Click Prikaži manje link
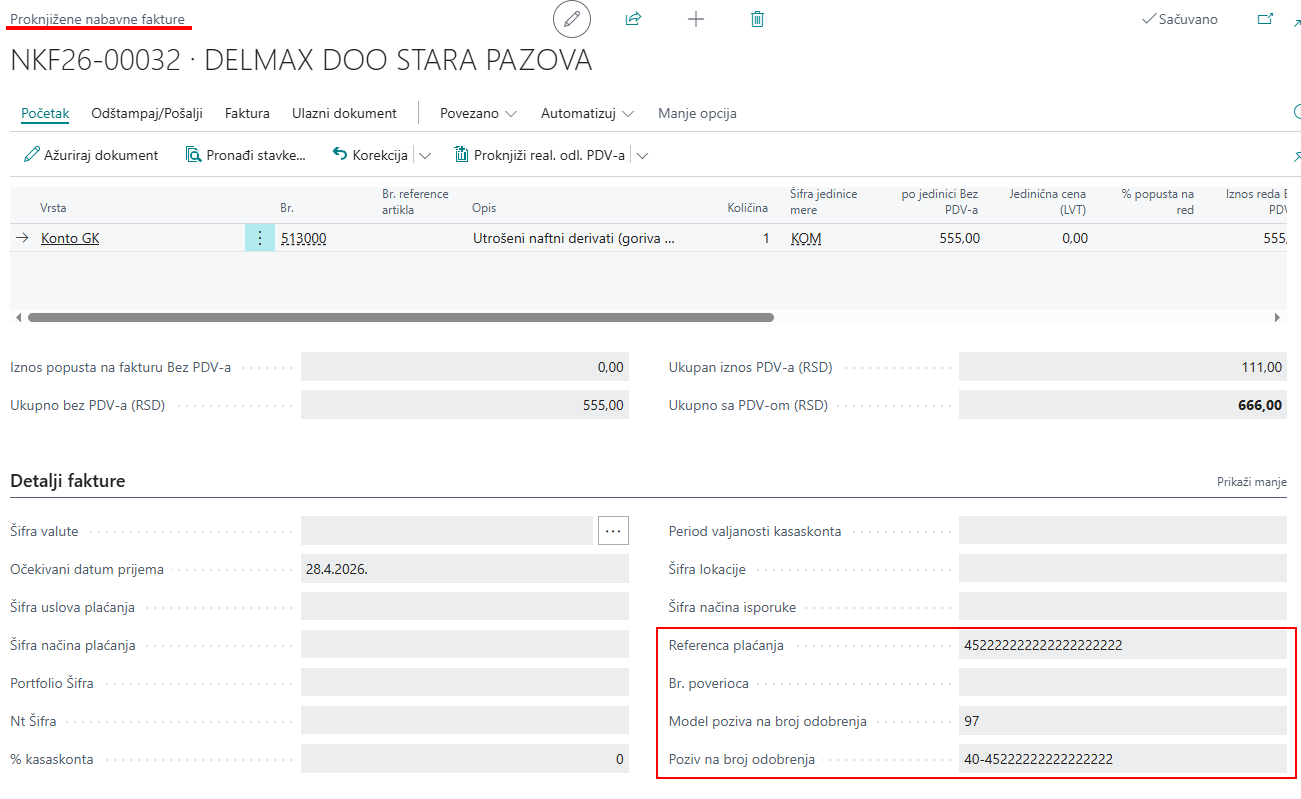This screenshot has width=1301, height=799. [x=1251, y=481]
